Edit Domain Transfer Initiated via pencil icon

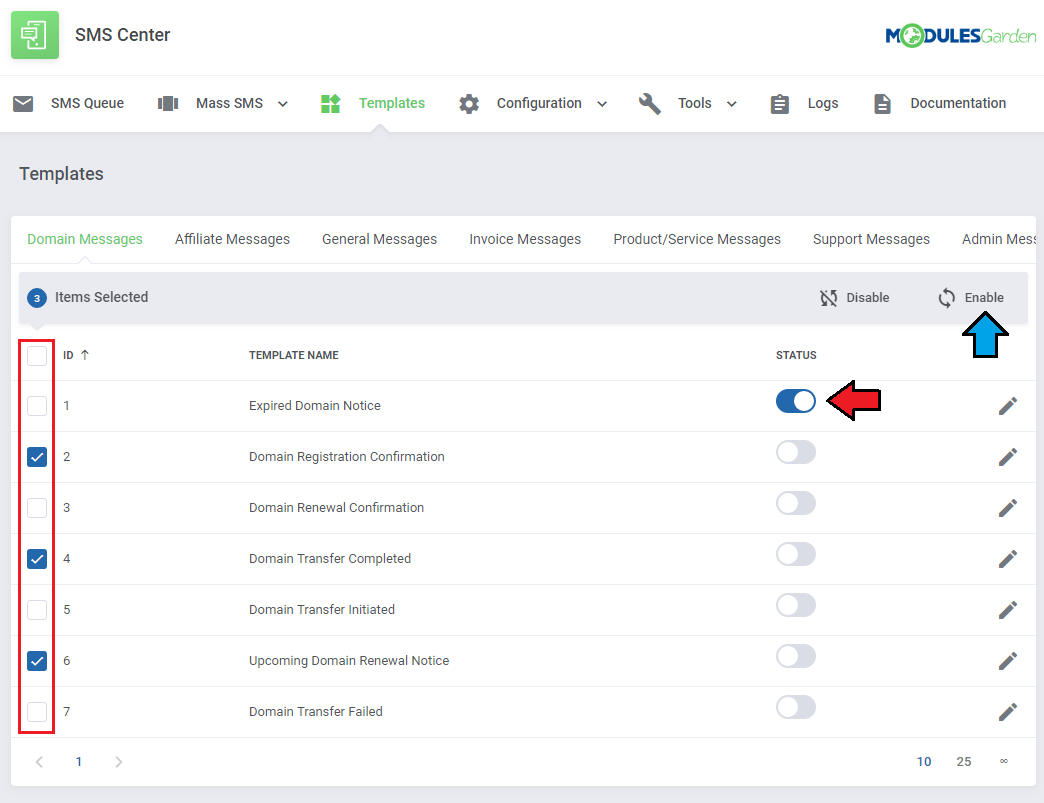click(x=1007, y=610)
